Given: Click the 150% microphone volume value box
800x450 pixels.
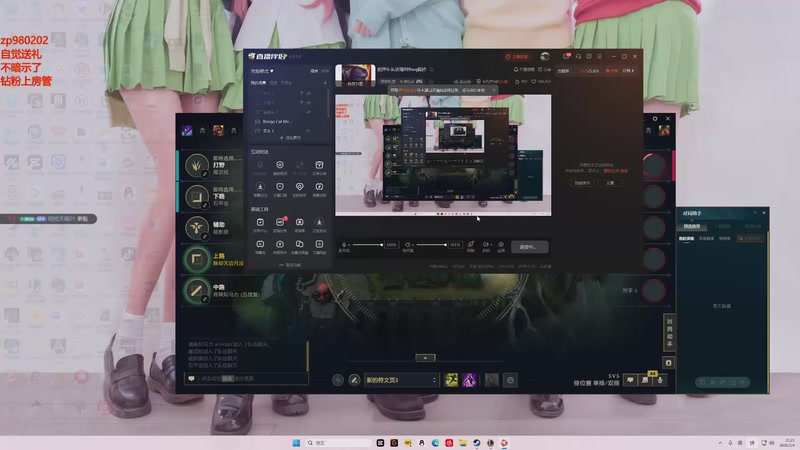Looking at the screenshot, I should (x=391, y=245).
